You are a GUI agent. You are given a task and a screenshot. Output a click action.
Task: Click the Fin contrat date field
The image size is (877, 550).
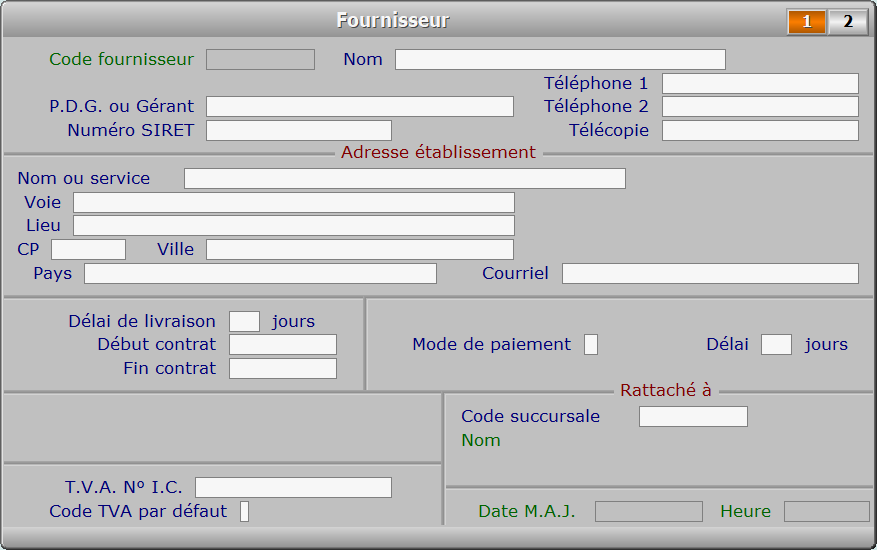pyautogui.click(x=283, y=369)
